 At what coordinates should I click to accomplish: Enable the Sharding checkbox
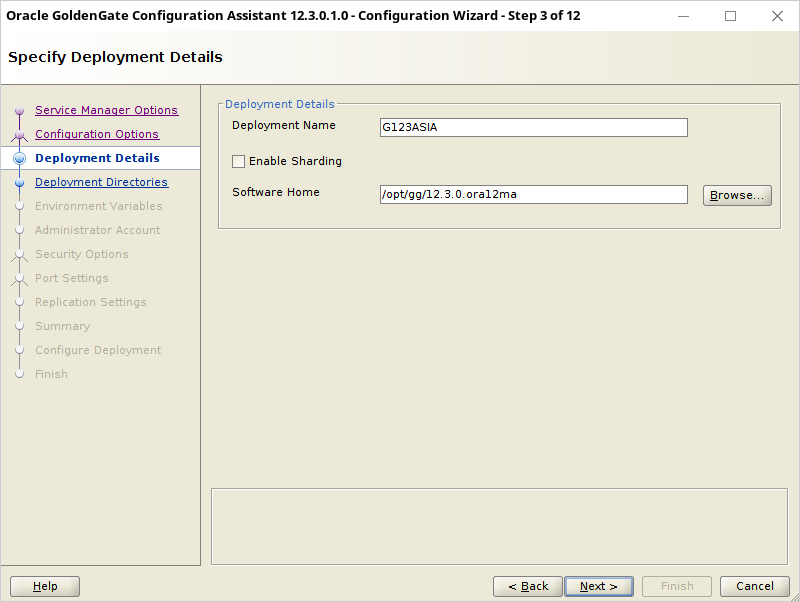coord(238,161)
